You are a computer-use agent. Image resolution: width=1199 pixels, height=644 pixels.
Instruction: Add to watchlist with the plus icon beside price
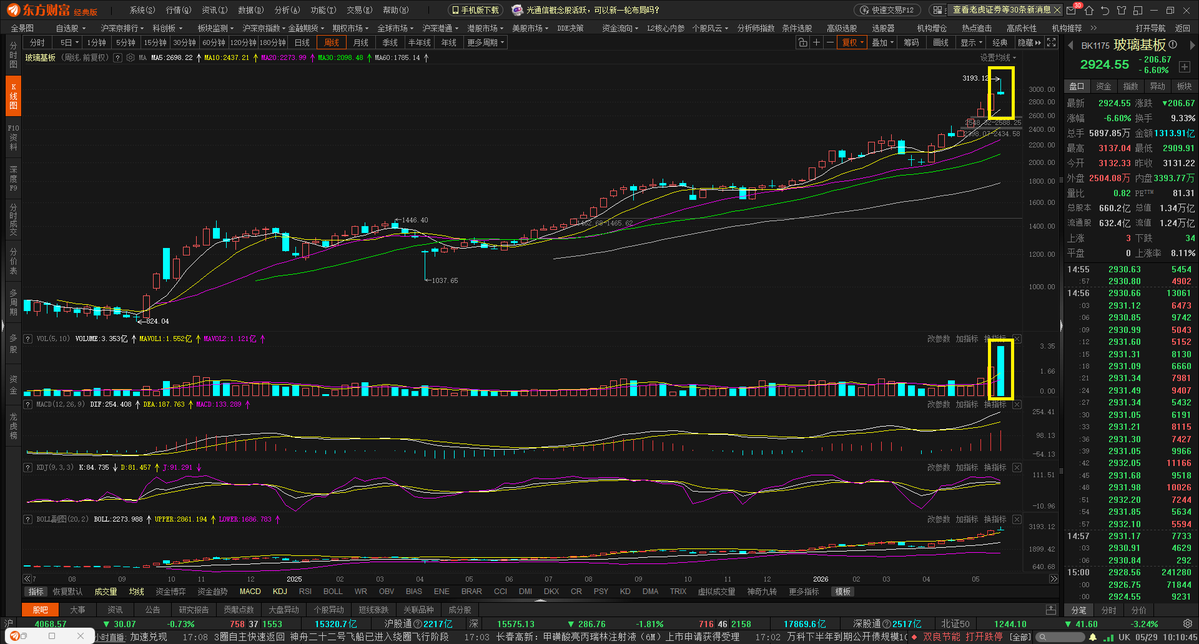tap(1184, 67)
